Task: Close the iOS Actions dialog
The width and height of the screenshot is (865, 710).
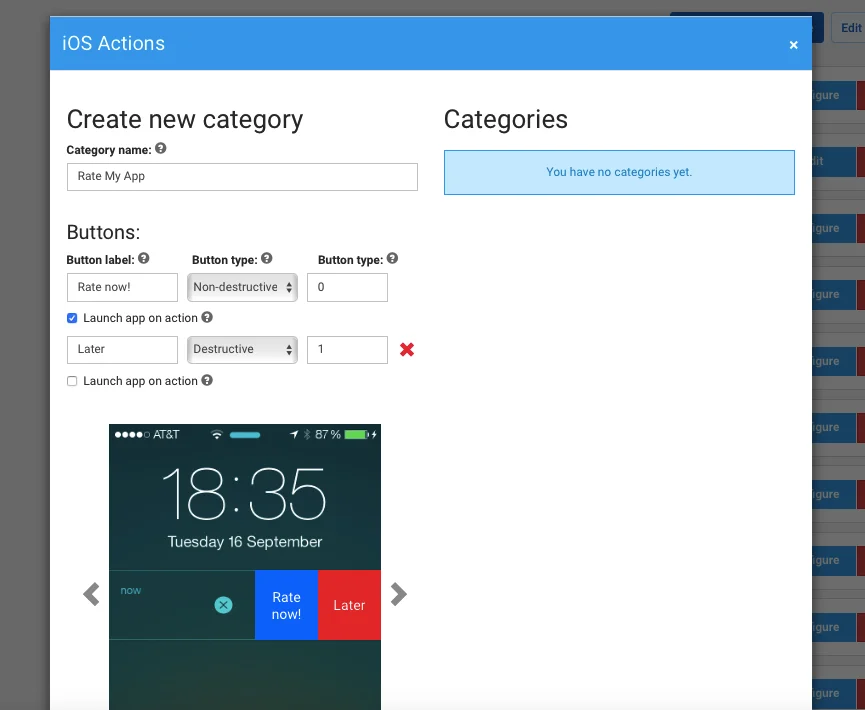Action: click(x=793, y=45)
